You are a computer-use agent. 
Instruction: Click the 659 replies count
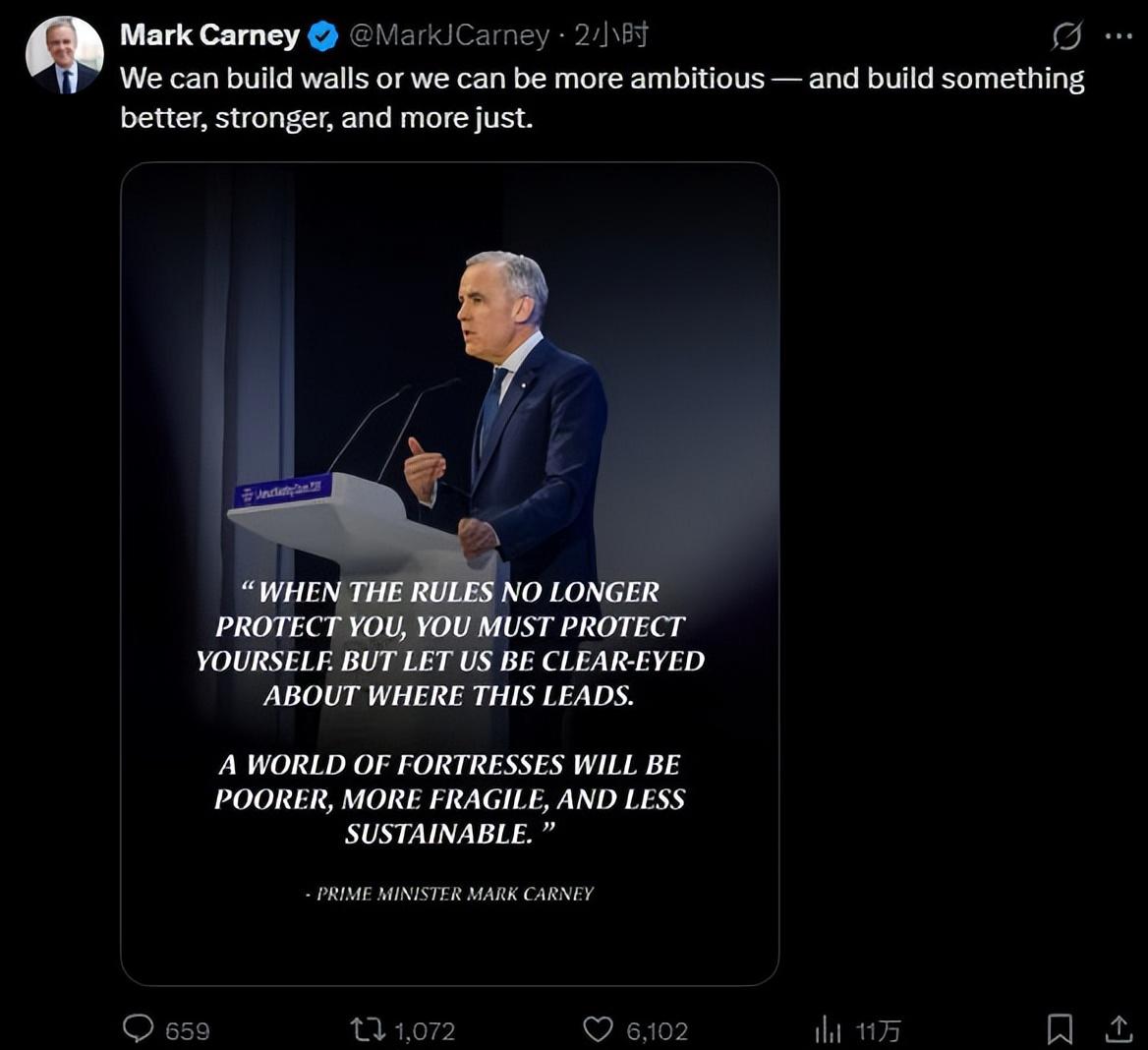187,1030
